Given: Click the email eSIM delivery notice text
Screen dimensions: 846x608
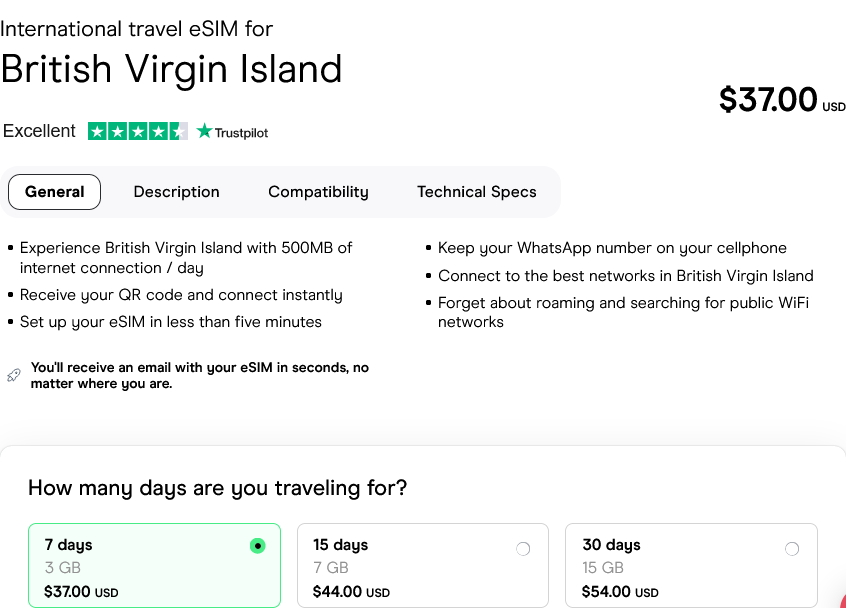Looking at the screenshot, I should tap(199, 375).
